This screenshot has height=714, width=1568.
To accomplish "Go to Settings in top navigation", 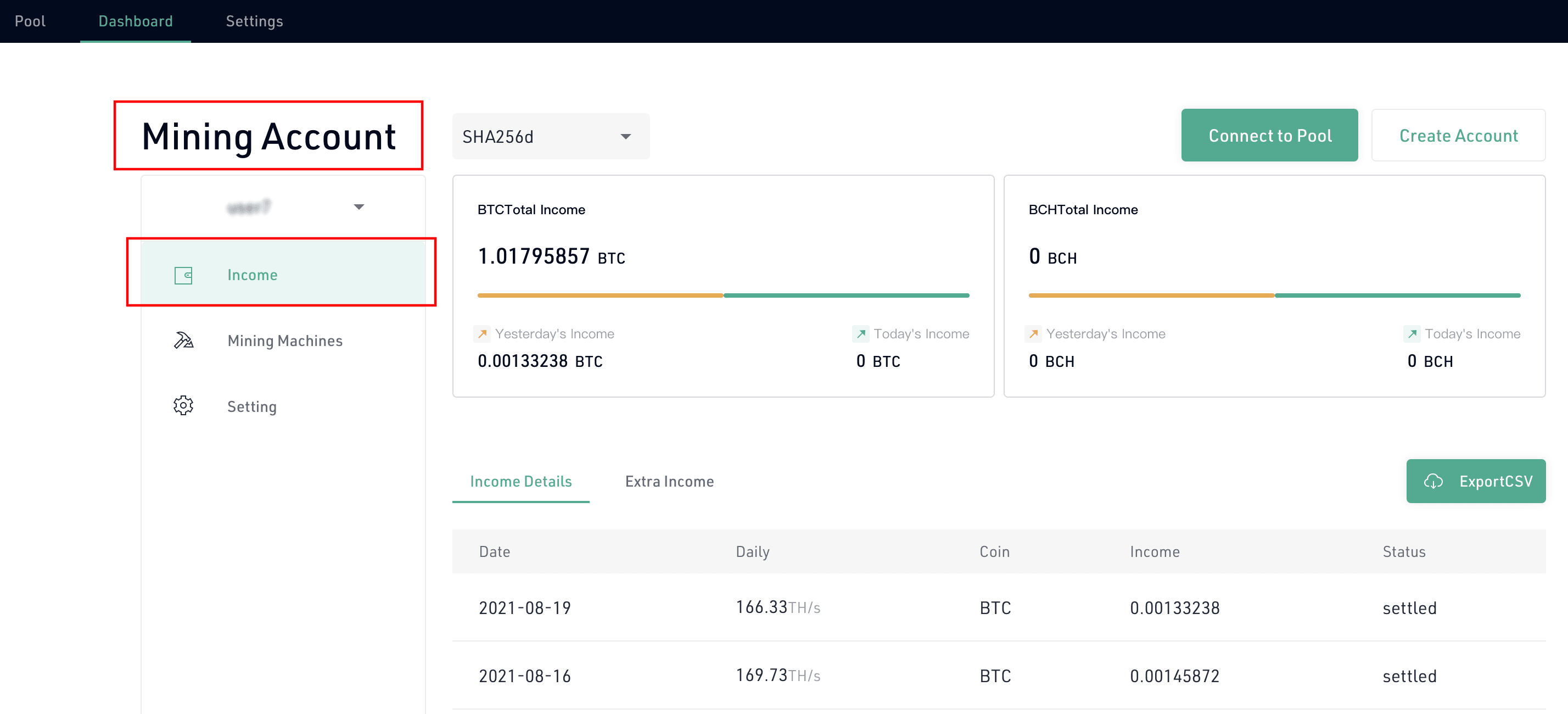I will [x=254, y=21].
